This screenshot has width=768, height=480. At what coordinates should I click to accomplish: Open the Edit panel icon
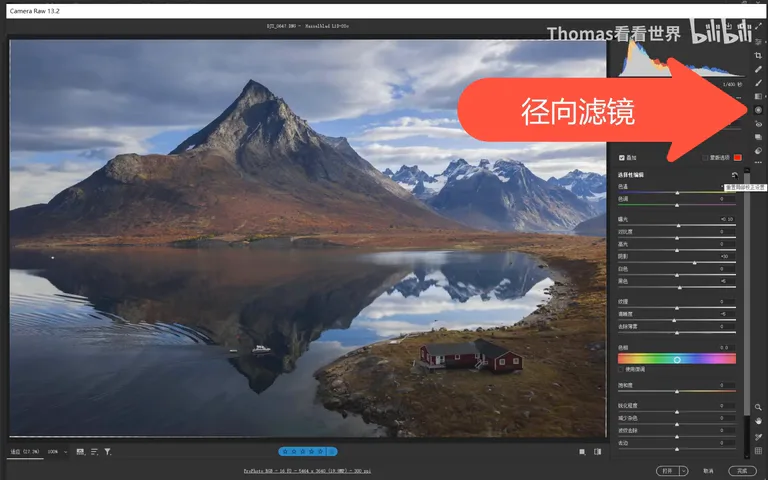click(x=758, y=43)
